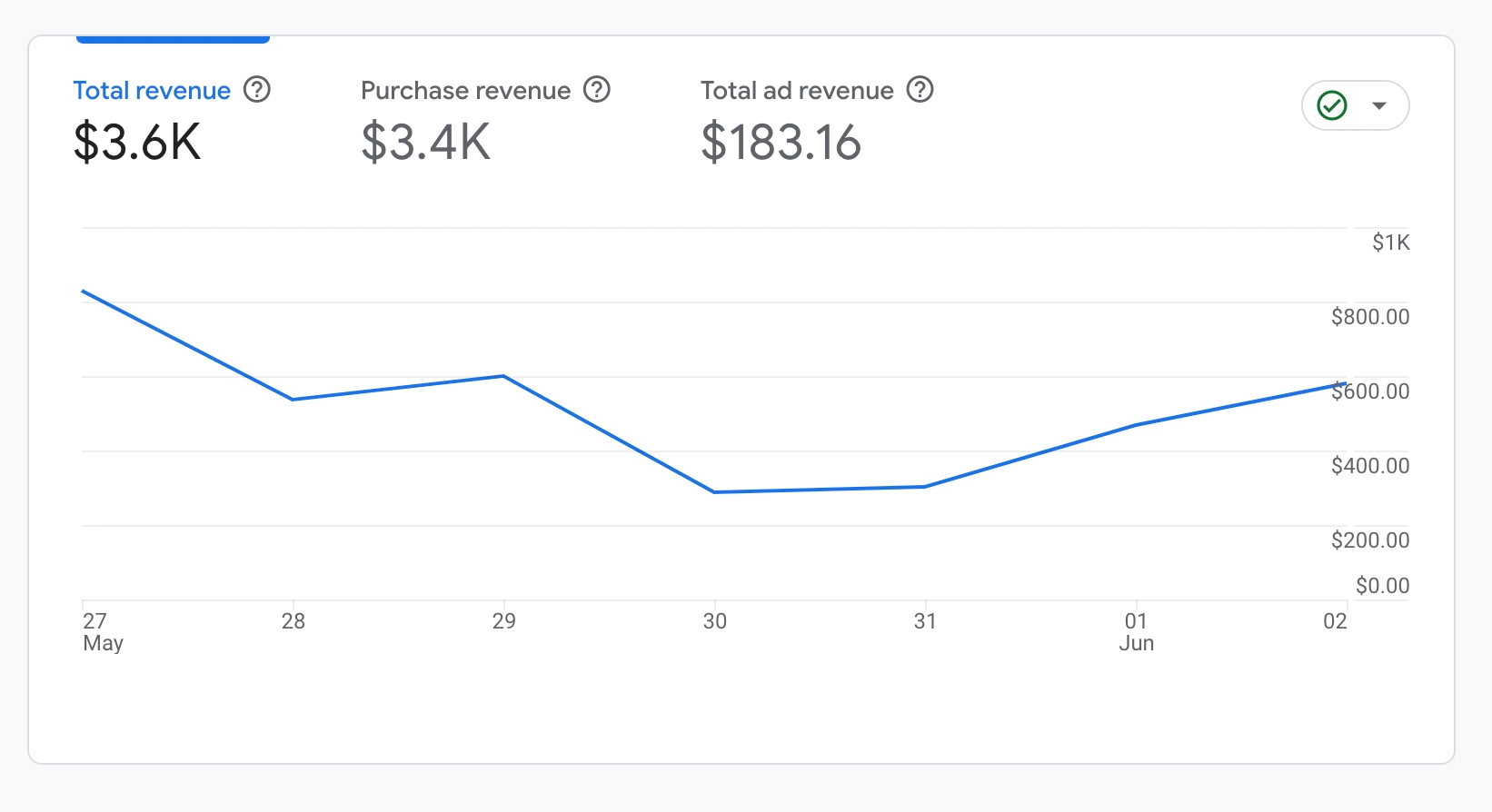The width and height of the screenshot is (1492, 812).
Task: Click the $3.6K total revenue value
Action: click(137, 143)
